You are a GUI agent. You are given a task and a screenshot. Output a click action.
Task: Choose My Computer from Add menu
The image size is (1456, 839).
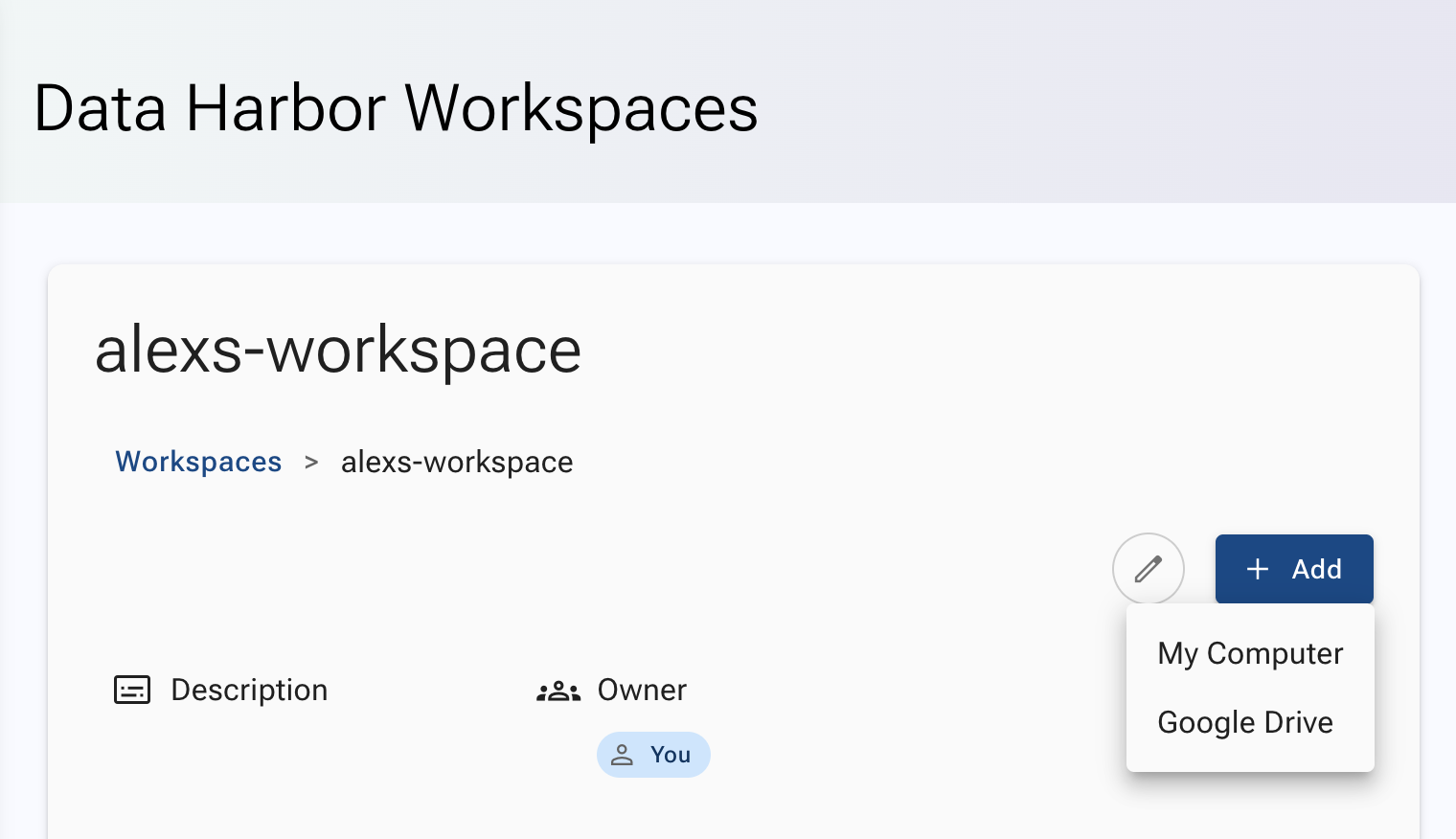click(x=1250, y=653)
